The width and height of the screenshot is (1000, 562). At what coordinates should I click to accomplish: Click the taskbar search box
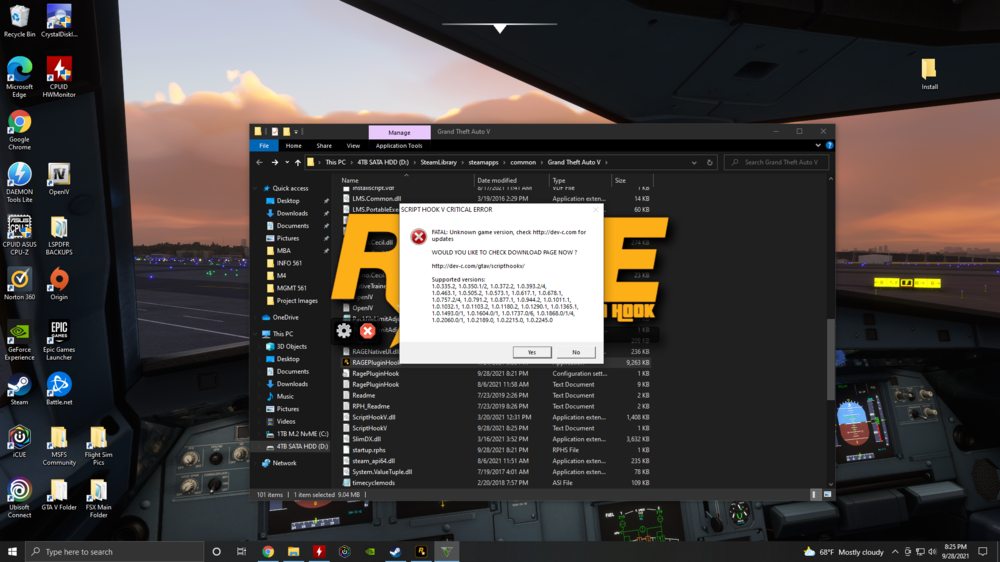tap(115, 552)
